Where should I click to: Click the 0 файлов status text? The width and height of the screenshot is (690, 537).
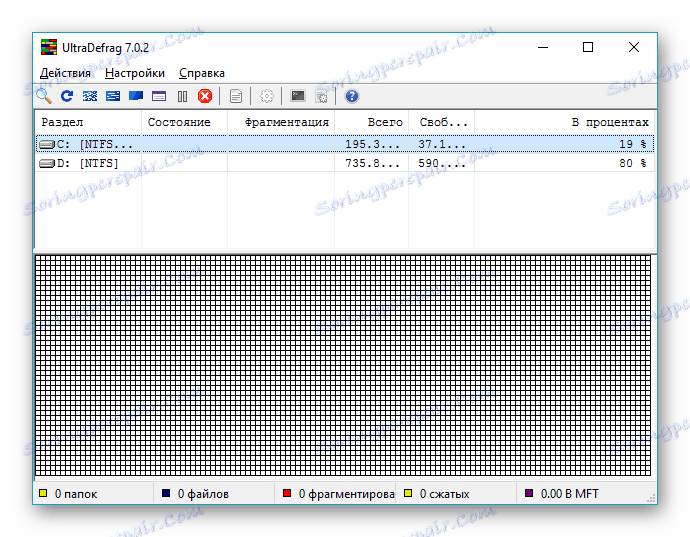(x=203, y=494)
